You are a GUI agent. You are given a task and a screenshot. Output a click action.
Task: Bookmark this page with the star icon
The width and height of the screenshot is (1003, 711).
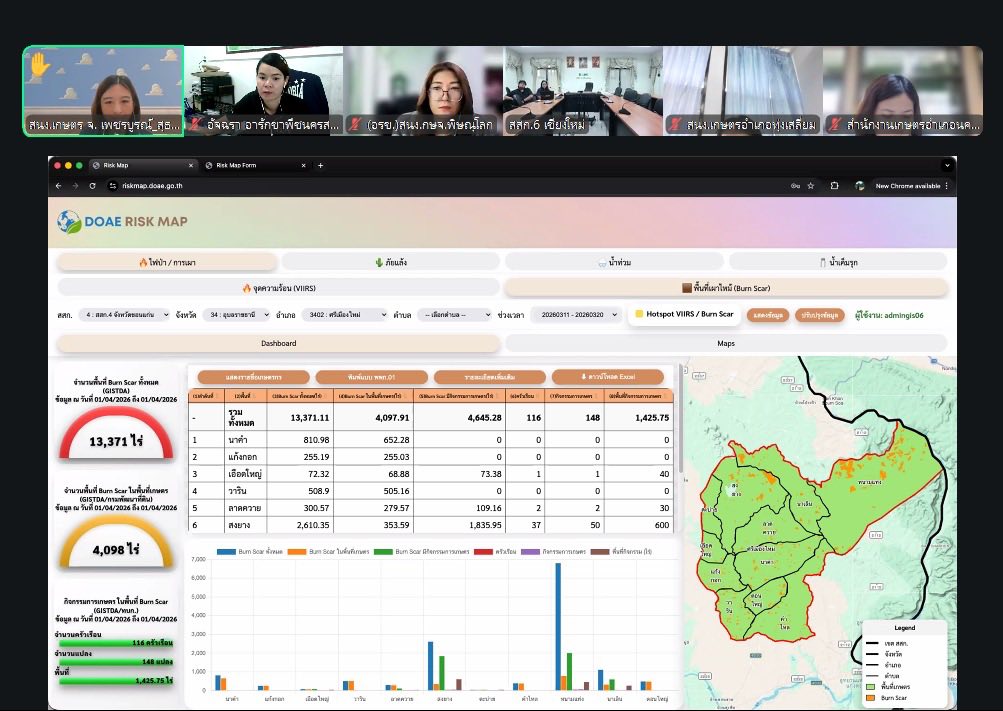[810, 186]
